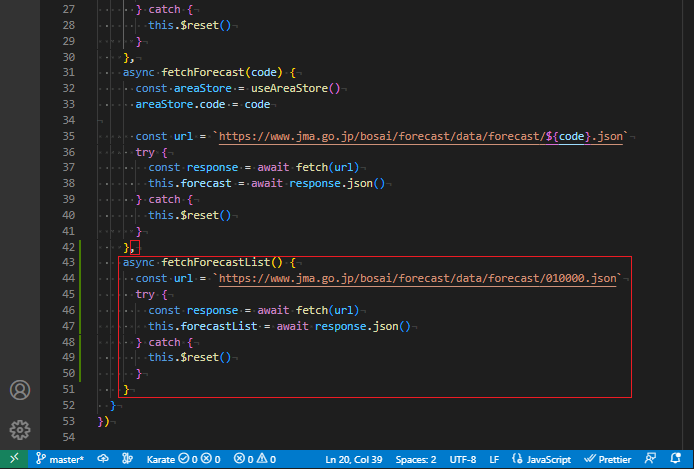
Task: Open the remote window indicator
Action: tap(14, 459)
